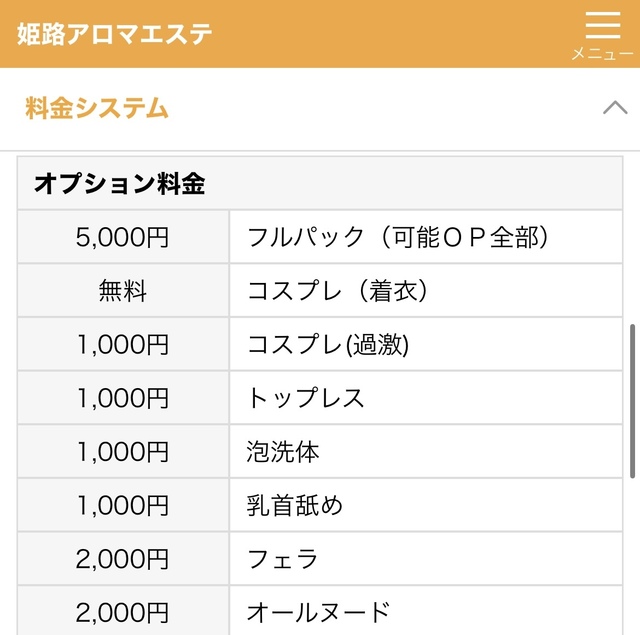640x635 pixels.
Task: Click the 5,000円 price cell
Action: click(123, 237)
